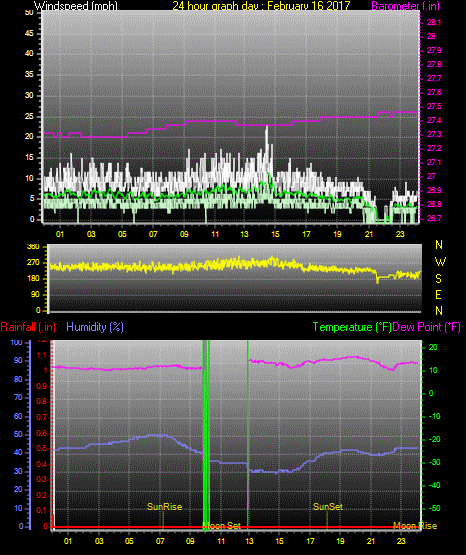Click the compass letter 'E'

(438, 294)
